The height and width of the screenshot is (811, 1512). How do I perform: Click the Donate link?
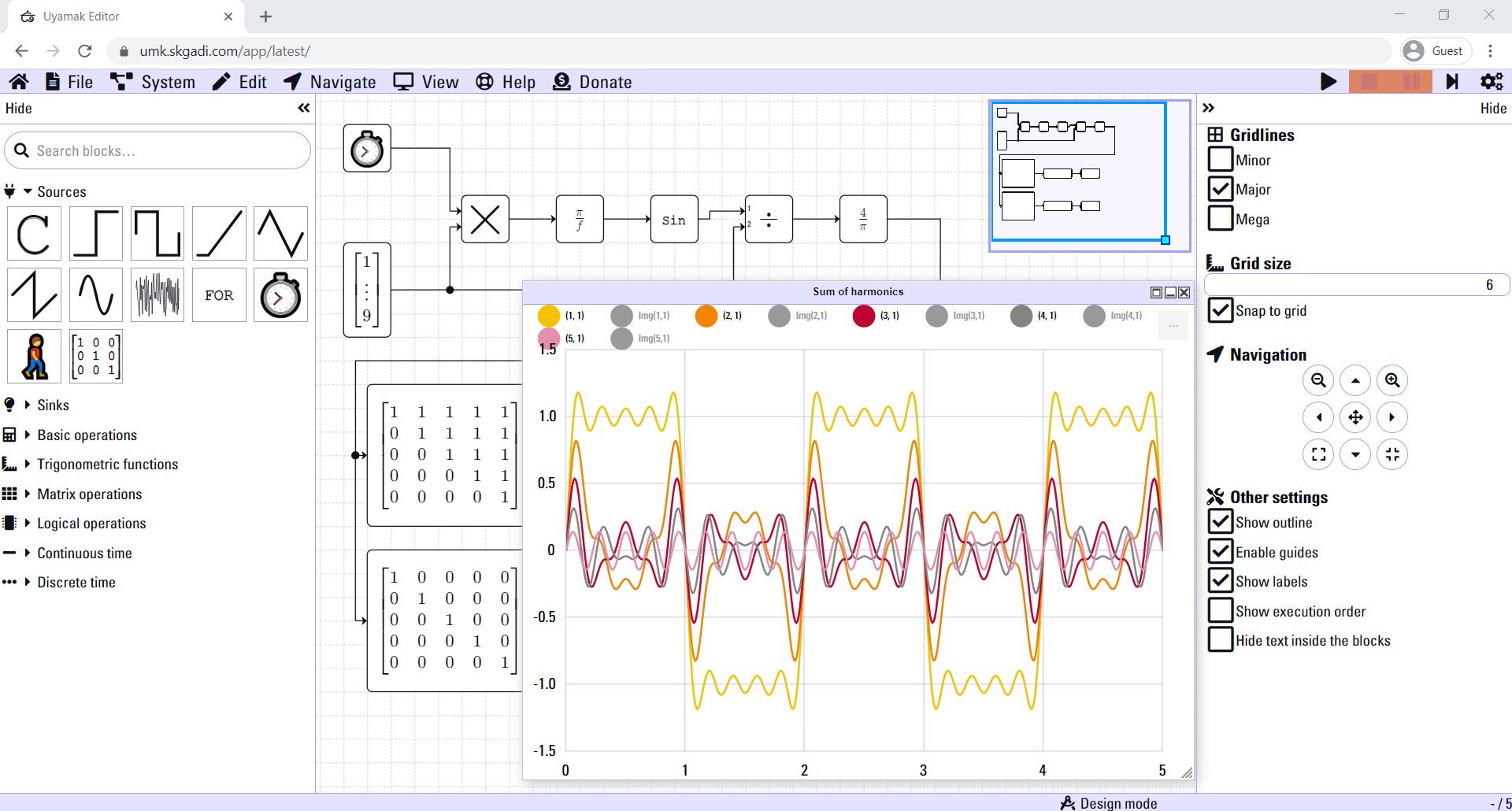pos(592,82)
